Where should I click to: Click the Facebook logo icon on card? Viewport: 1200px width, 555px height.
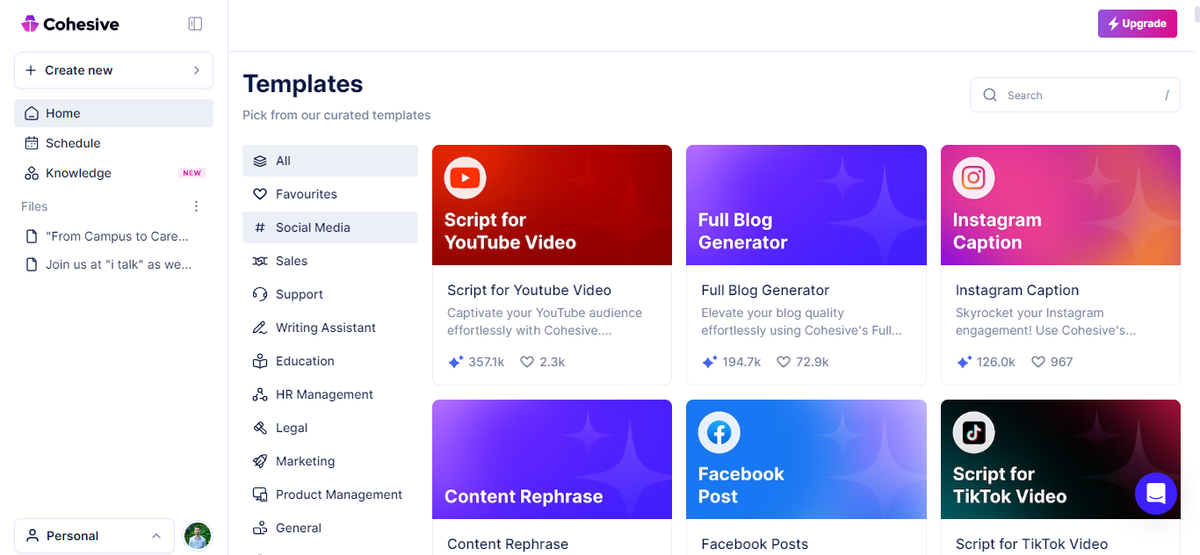click(719, 432)
